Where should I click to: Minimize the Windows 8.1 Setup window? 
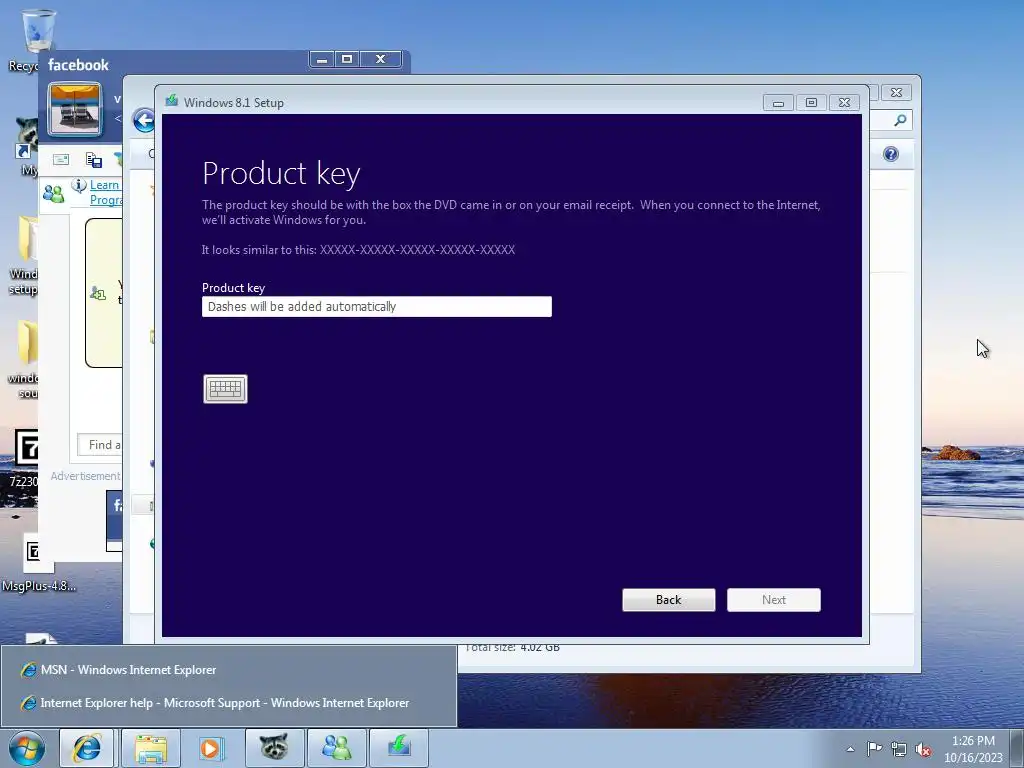coord(778,103)
